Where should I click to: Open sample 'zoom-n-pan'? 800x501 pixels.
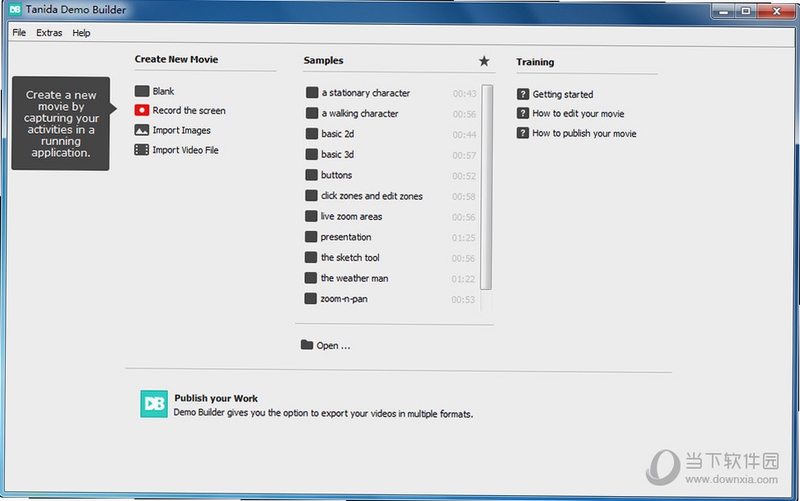tap(343, 299)
